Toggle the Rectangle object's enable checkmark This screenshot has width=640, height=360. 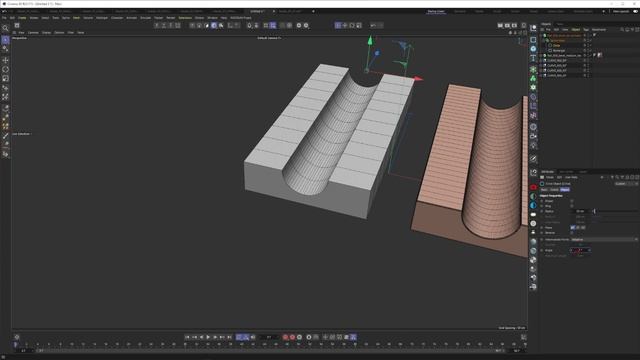point(590,50)
